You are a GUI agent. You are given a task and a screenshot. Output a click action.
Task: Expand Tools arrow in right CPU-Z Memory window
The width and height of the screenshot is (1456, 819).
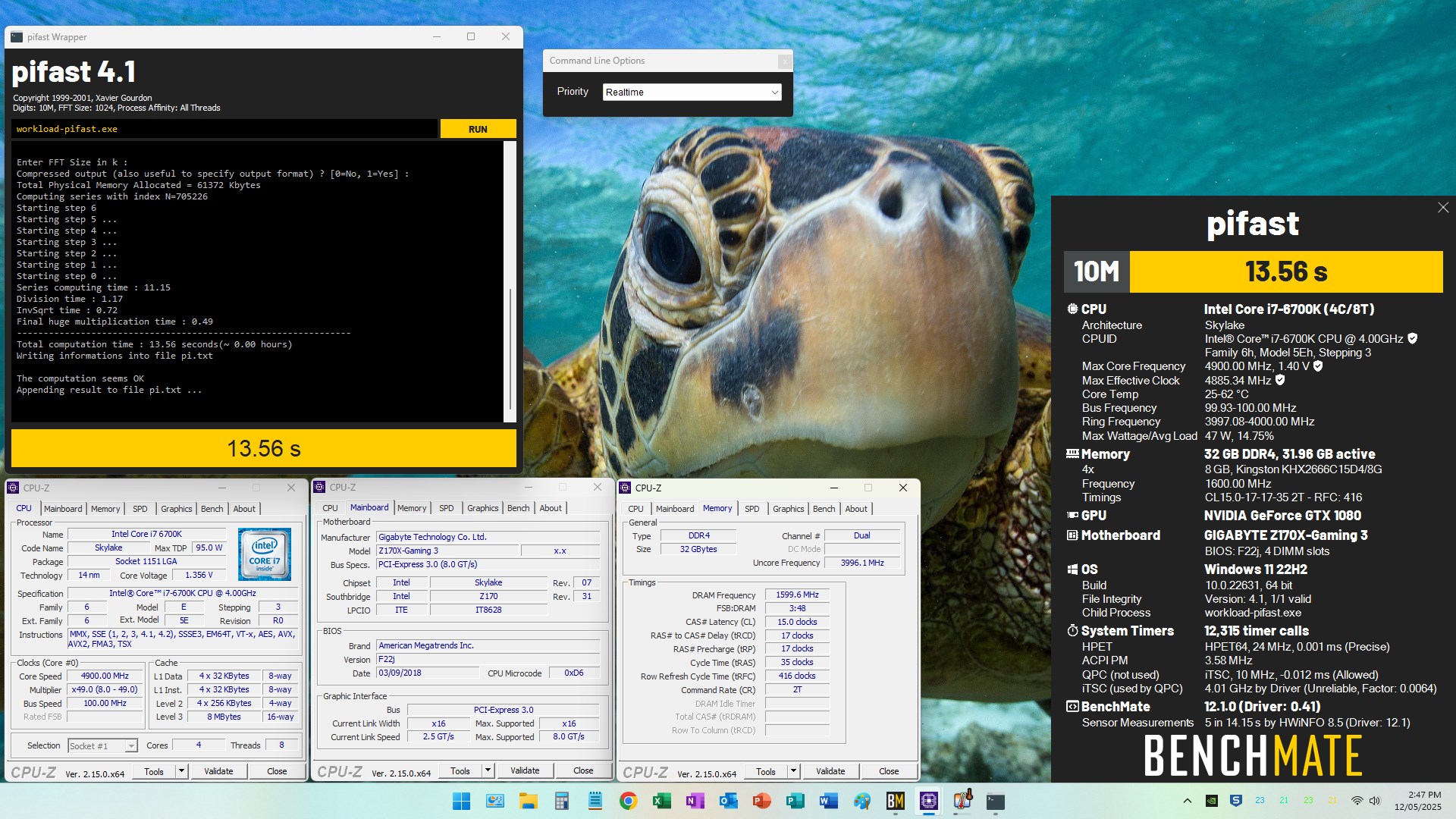(x=793, y=771)
